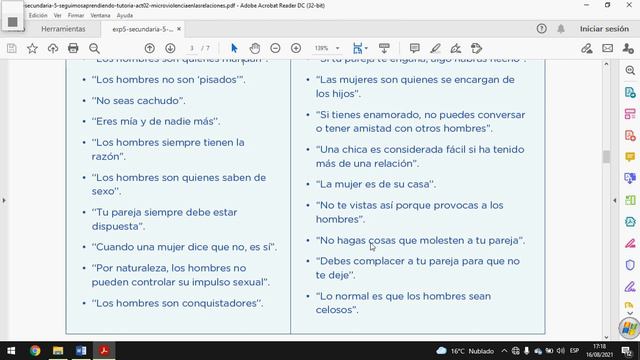Open the find text magnifier

coord(94,49)
